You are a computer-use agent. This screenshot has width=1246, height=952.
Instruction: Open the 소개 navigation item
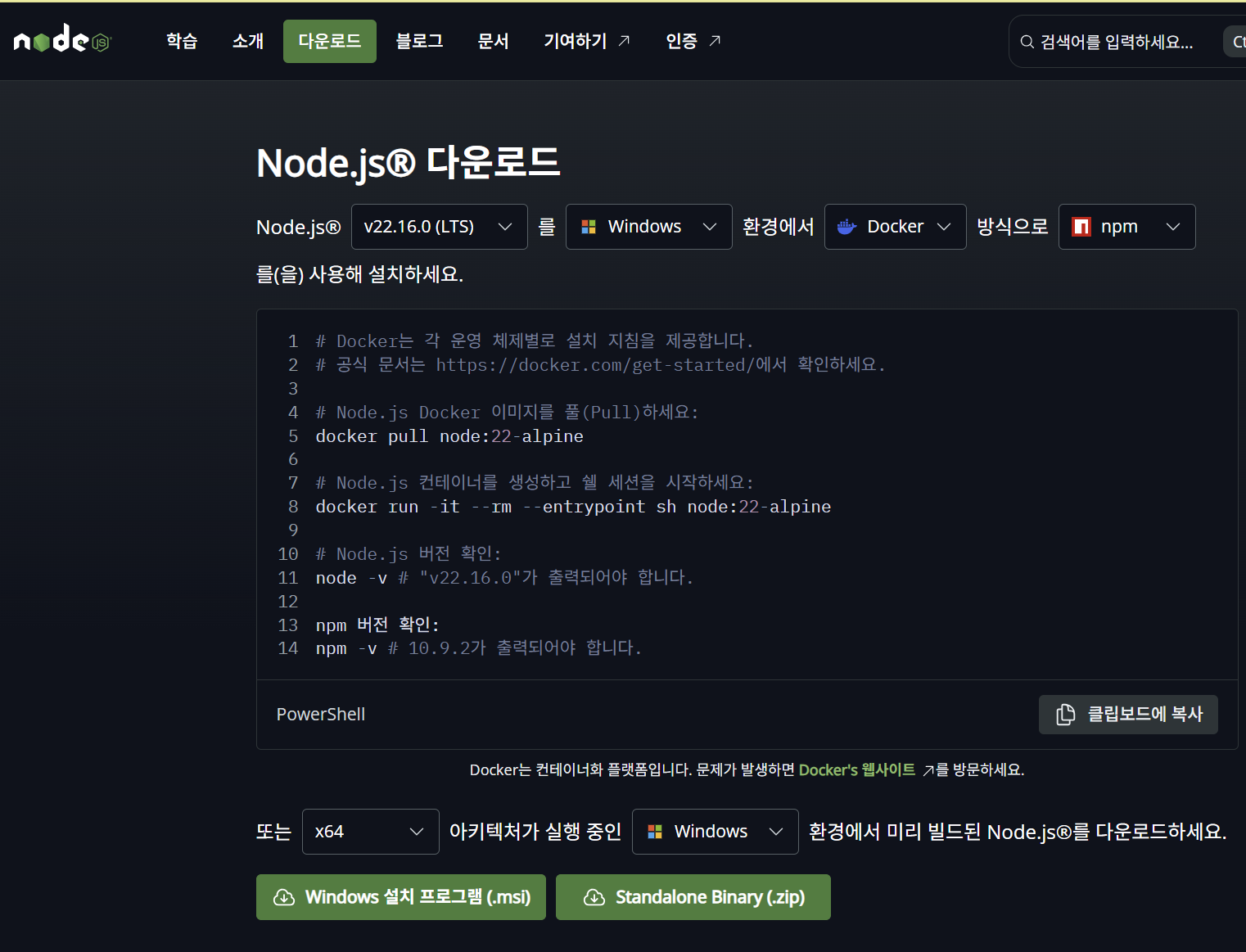[248, 41]
